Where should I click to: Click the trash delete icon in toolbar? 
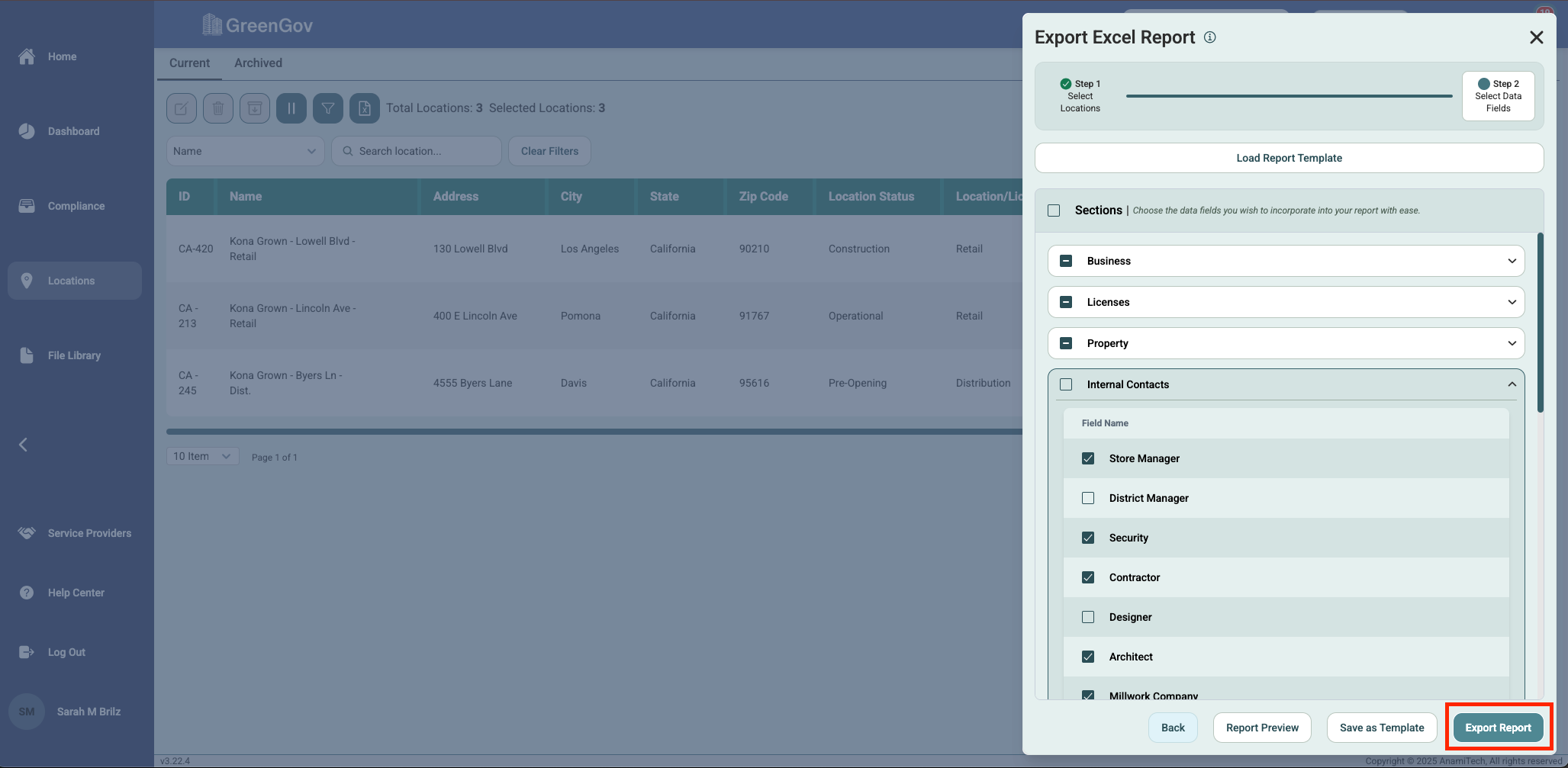(x=218, y=108)
